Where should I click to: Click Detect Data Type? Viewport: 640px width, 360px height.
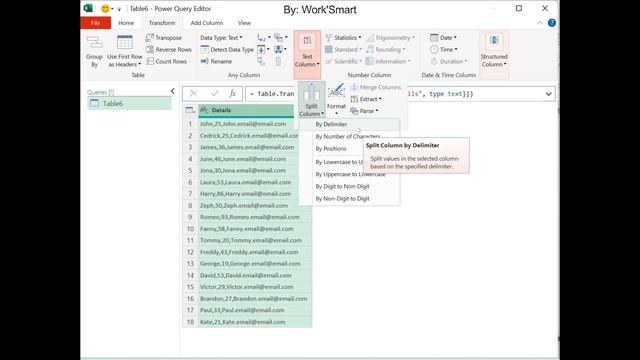click(x=227, y=49)
